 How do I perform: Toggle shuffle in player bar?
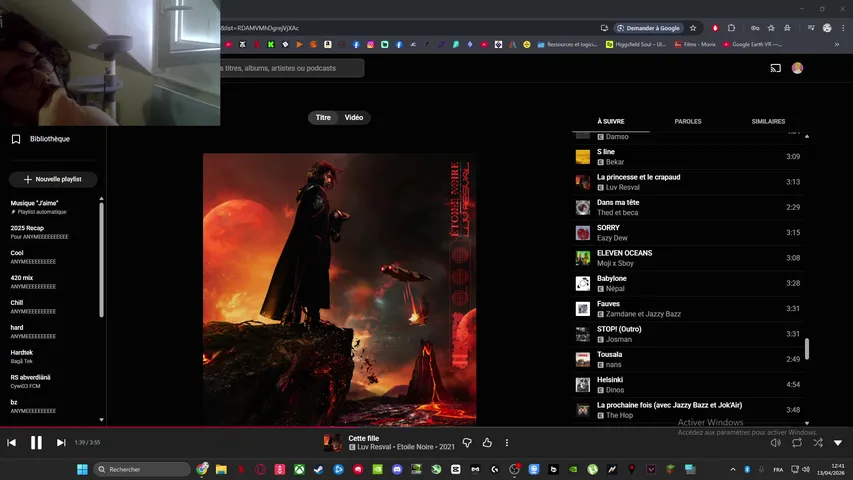click(x=818, y=443)
